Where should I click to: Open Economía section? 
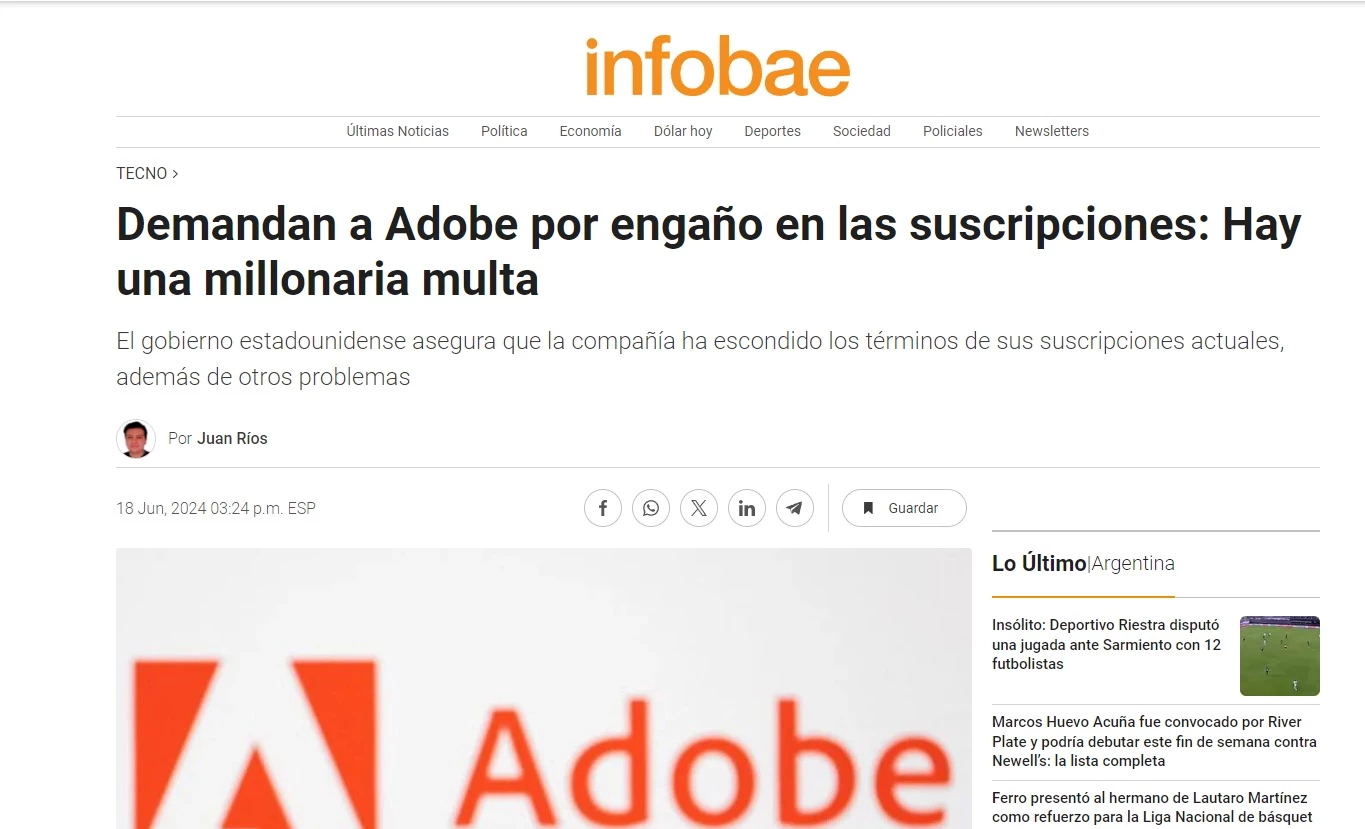(x=590, y=131)
